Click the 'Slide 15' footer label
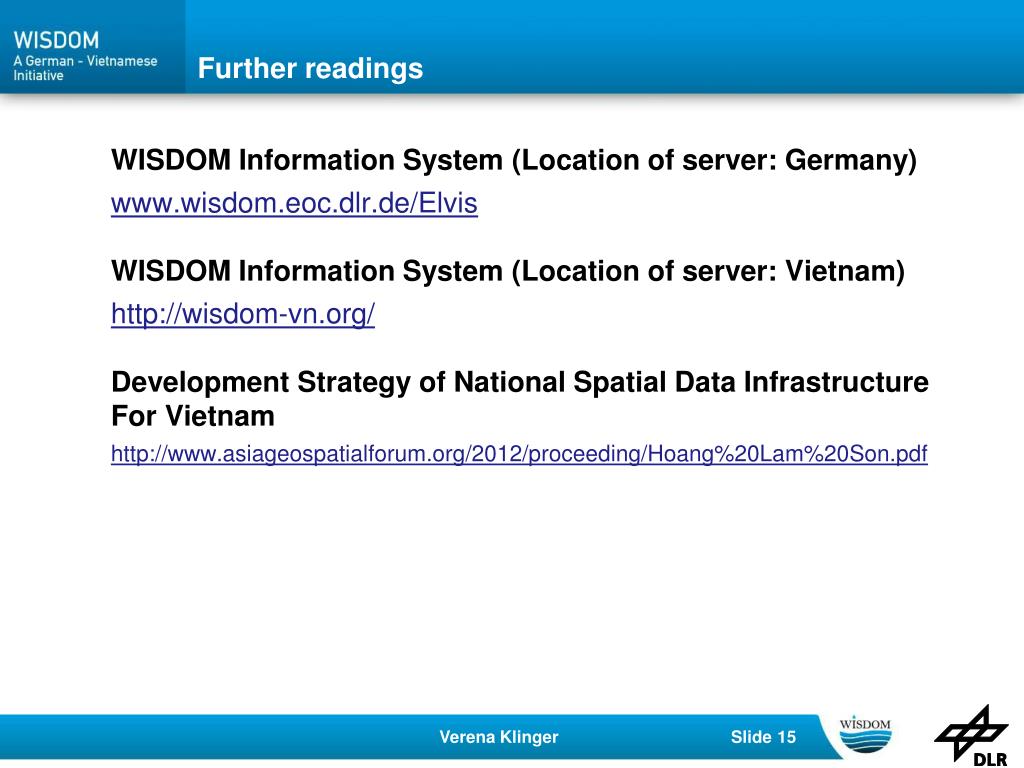The height and width of the screenshot is (768, 1024). click(763, 737)
